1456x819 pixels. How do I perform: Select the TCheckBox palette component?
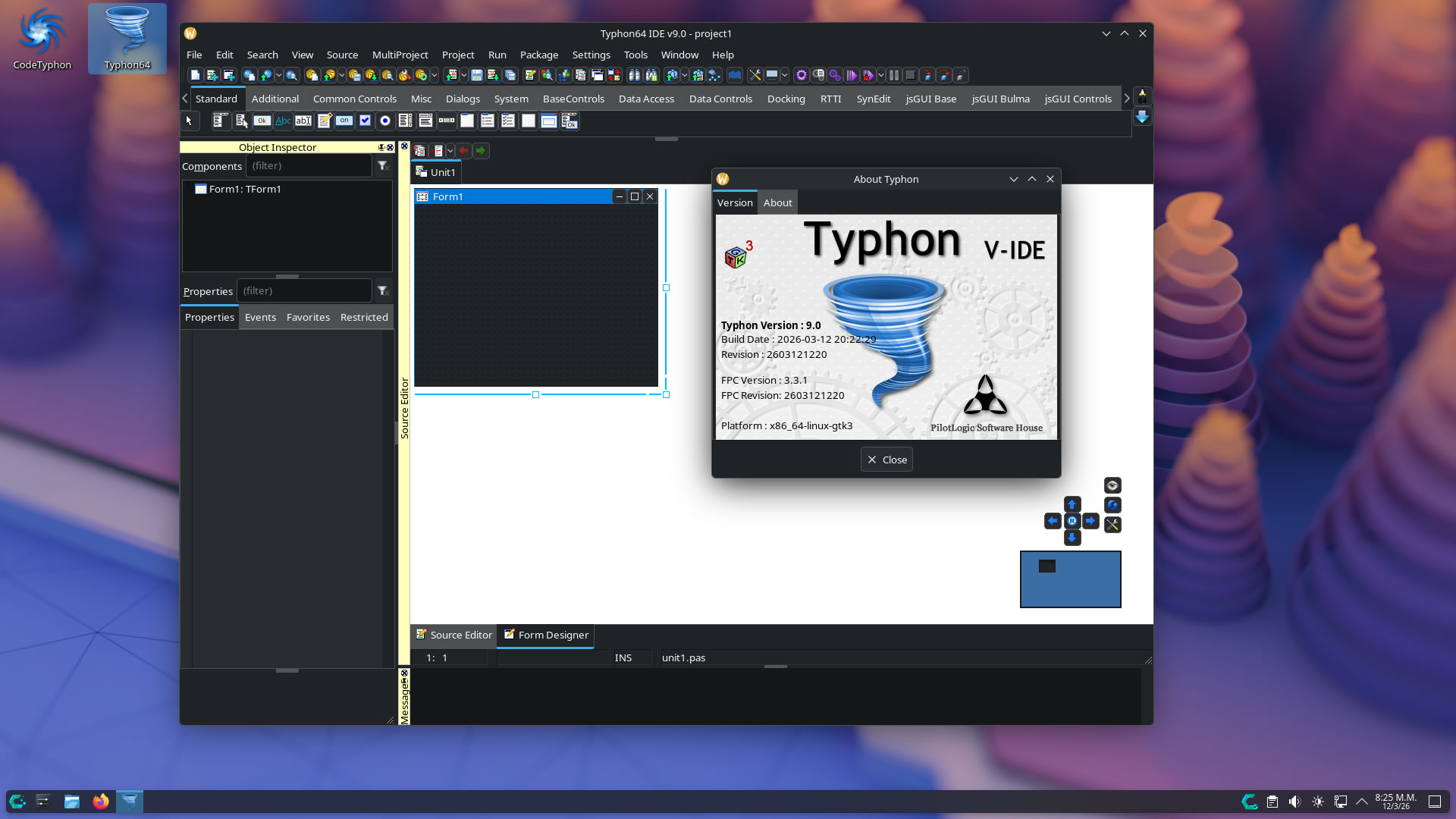365,121
